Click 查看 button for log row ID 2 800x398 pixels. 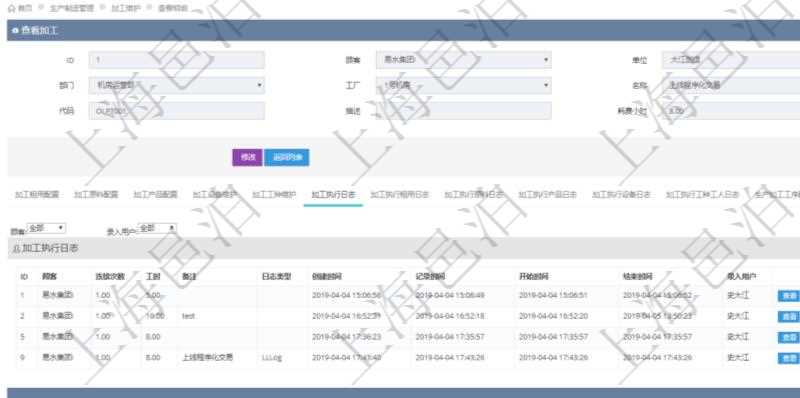click(789, 317)
